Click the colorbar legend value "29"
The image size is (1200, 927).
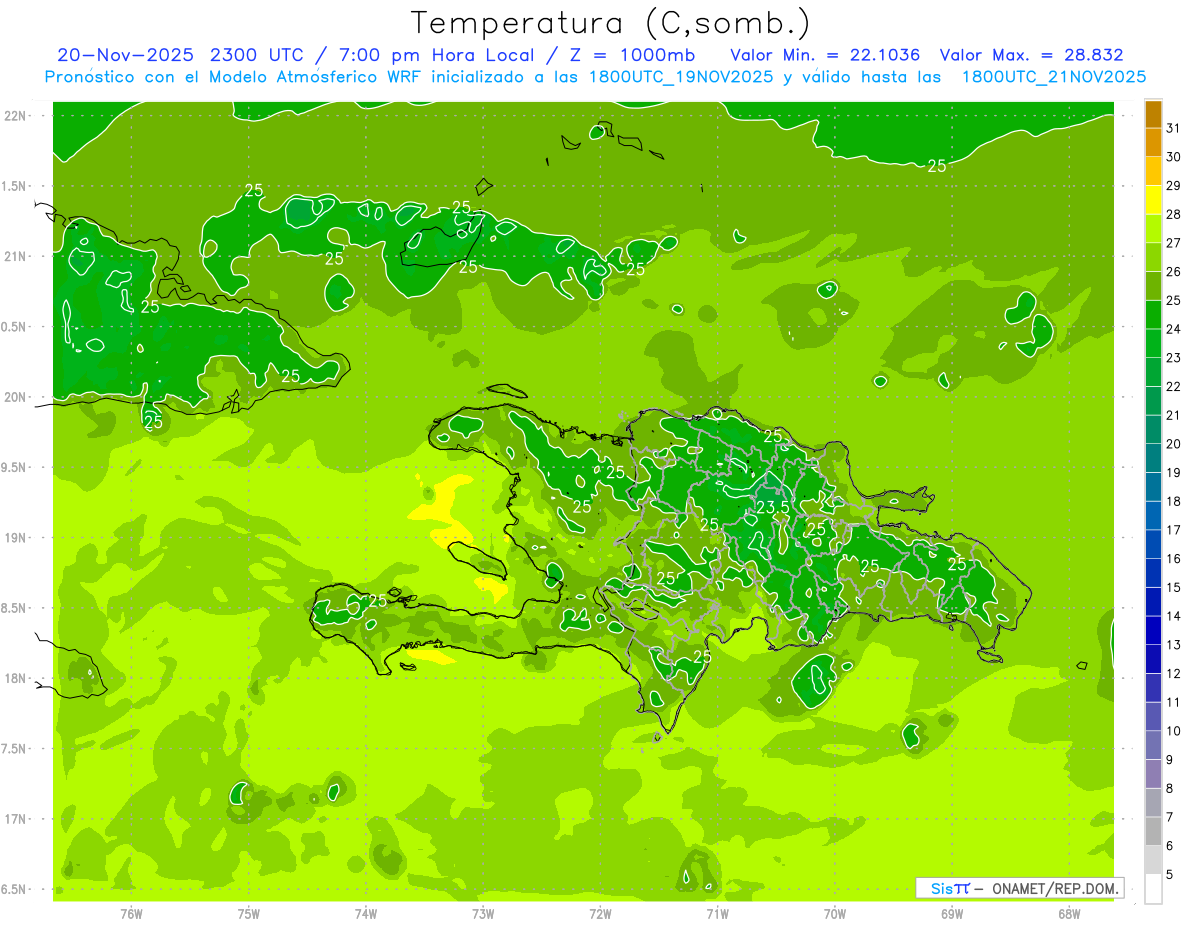pos(1174,186)
